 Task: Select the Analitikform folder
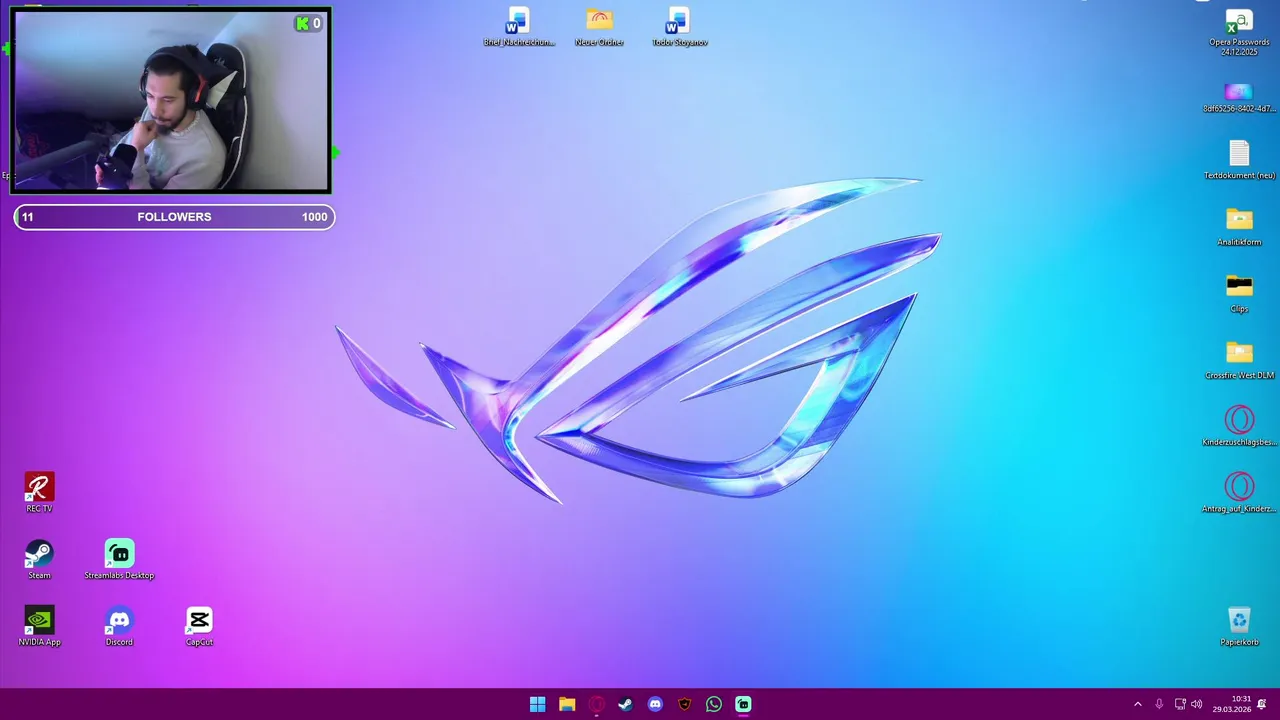coord(1239,227)
